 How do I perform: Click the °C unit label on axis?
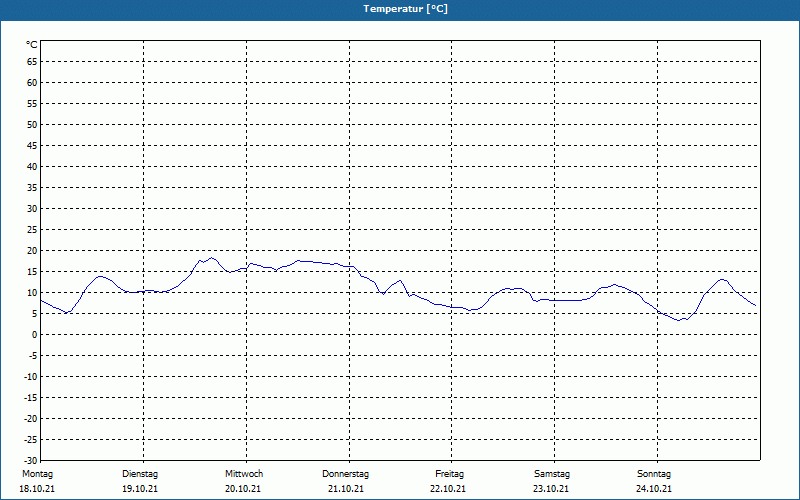pyautogui.click(x=32, y=45)
